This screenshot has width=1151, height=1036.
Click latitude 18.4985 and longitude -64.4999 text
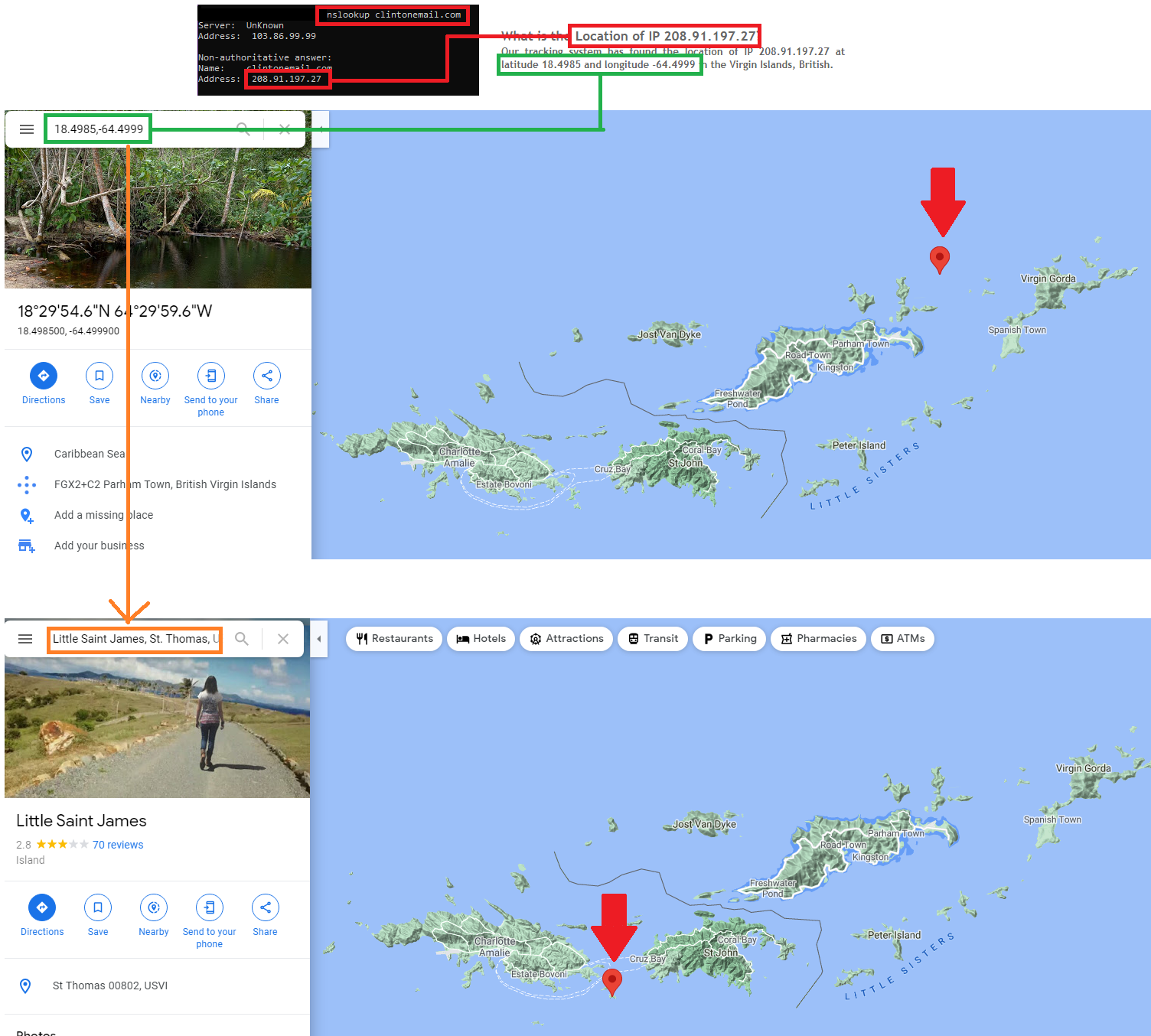coord(598,64)
